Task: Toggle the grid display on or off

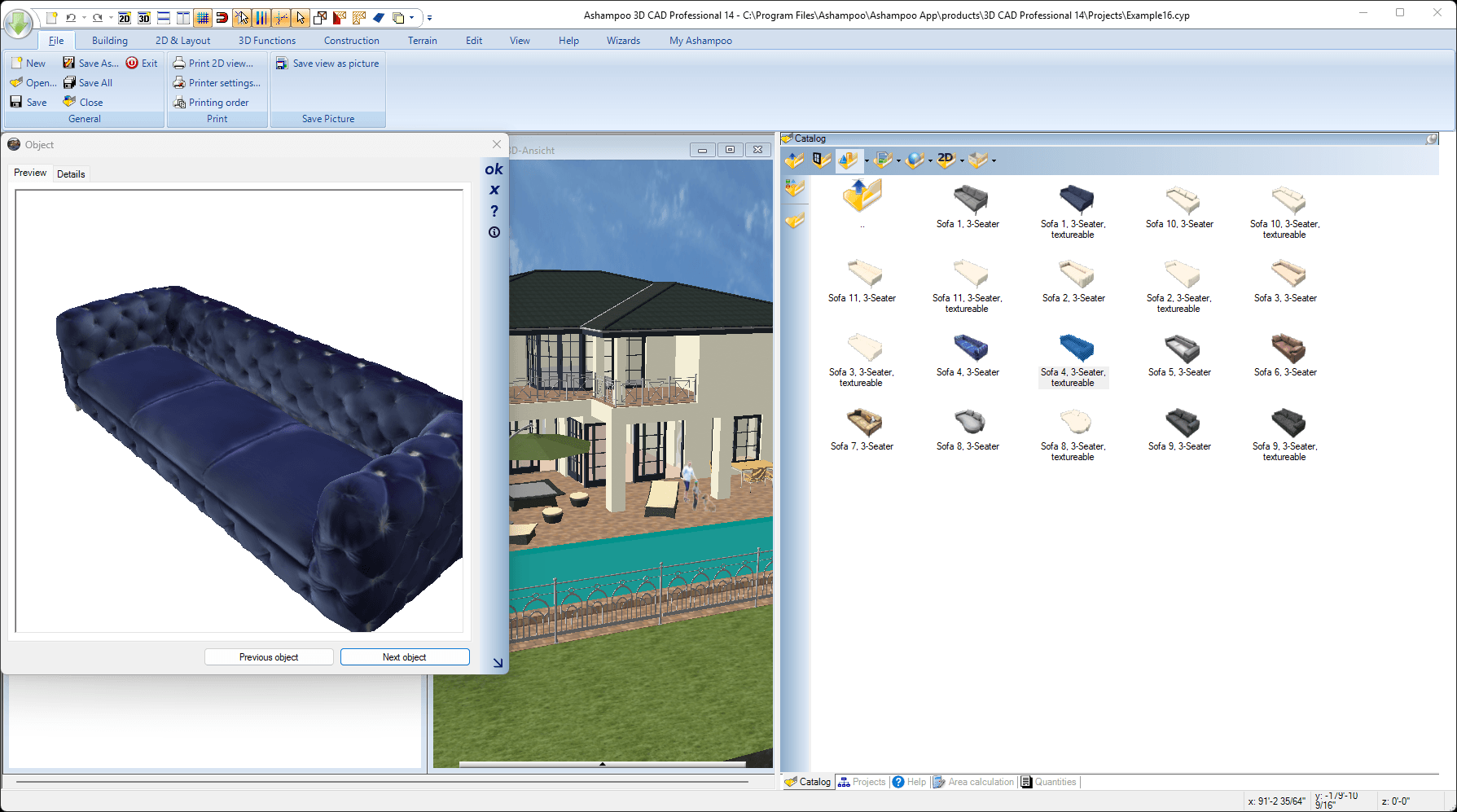Action: pyautogui.click(x=203, y=17)
